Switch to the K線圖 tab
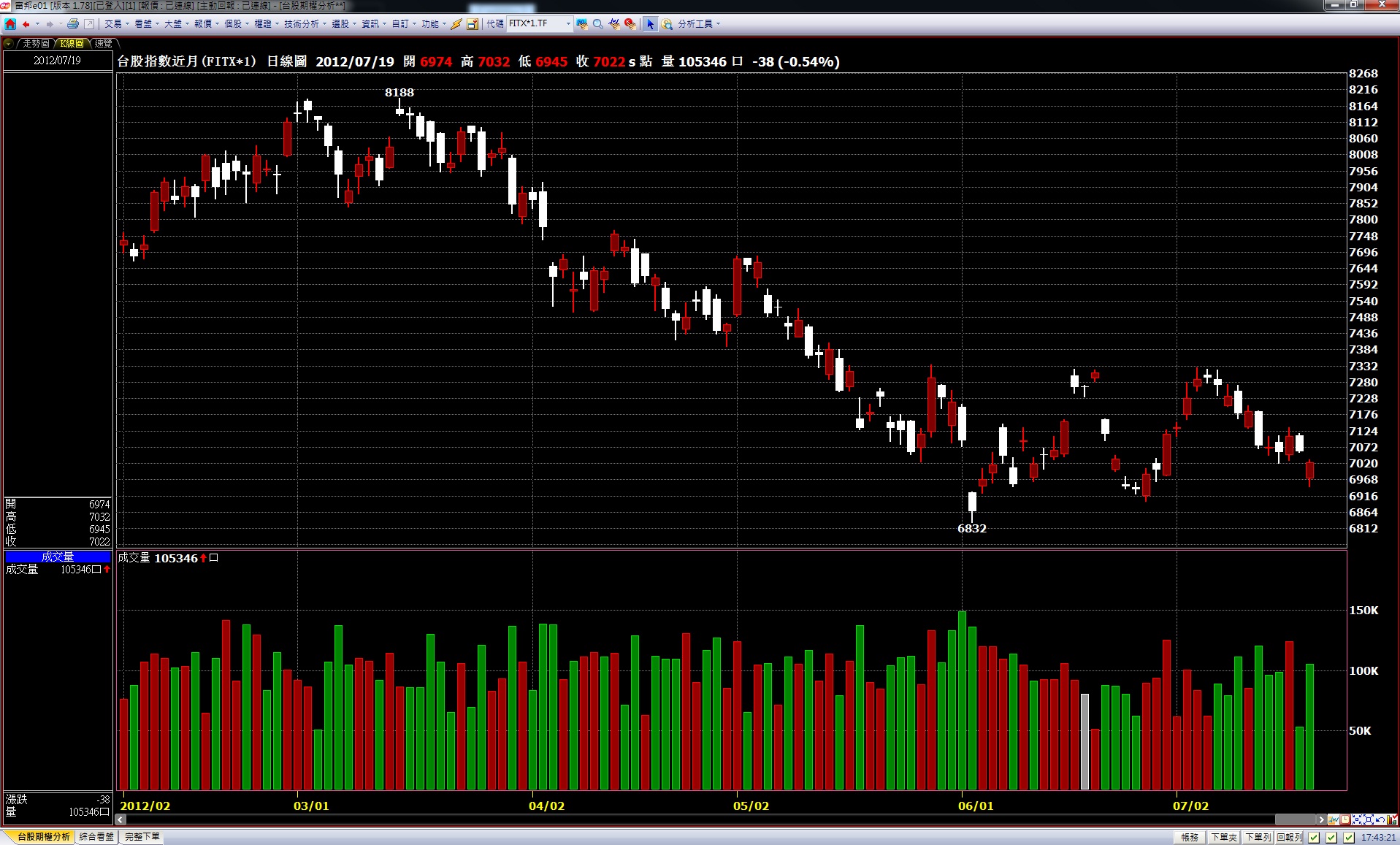Viewport: 1400px width, 845px height. pos(72,44)
